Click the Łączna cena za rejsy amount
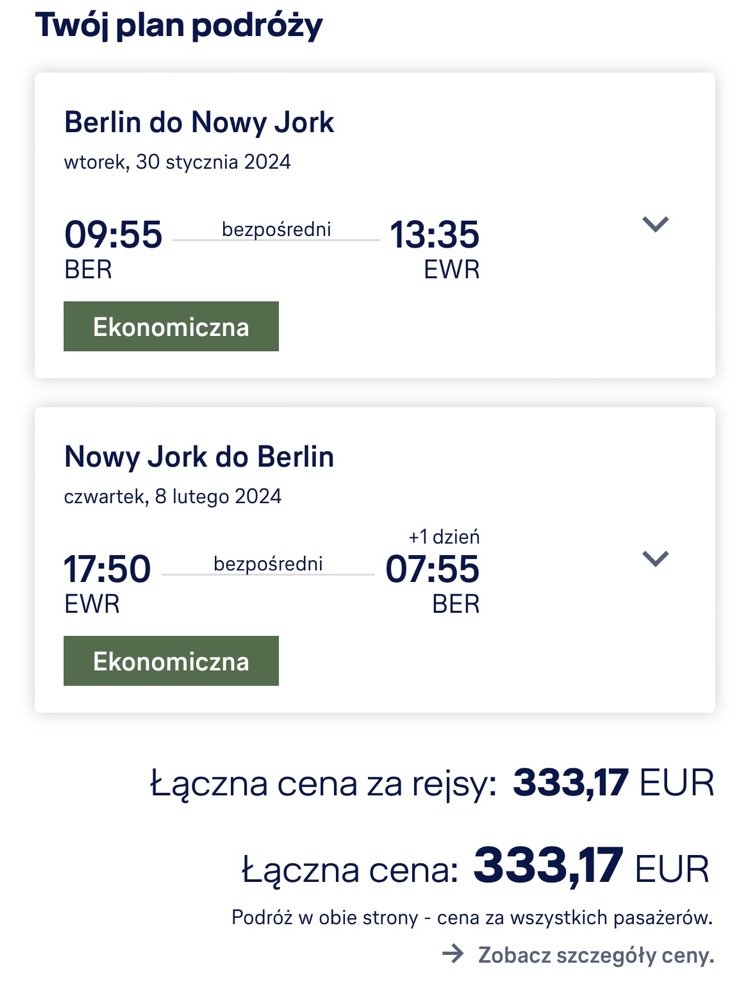750x1000 pixels. [x=613, y=783]
